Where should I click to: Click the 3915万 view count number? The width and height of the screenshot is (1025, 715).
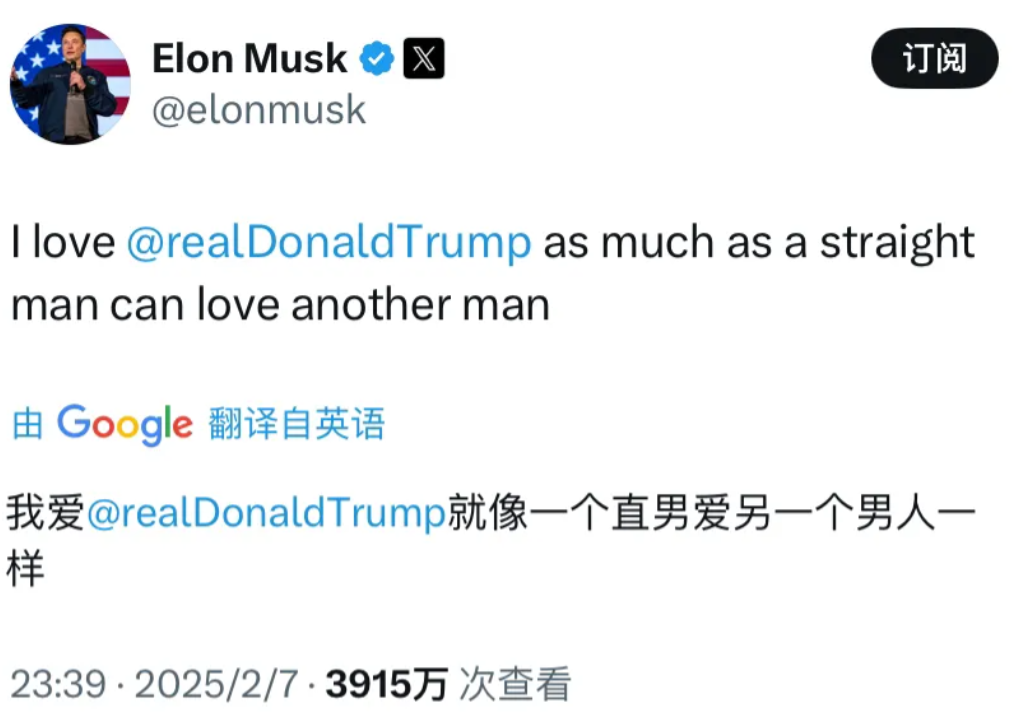pyautogui.click(x=387, y=684)
